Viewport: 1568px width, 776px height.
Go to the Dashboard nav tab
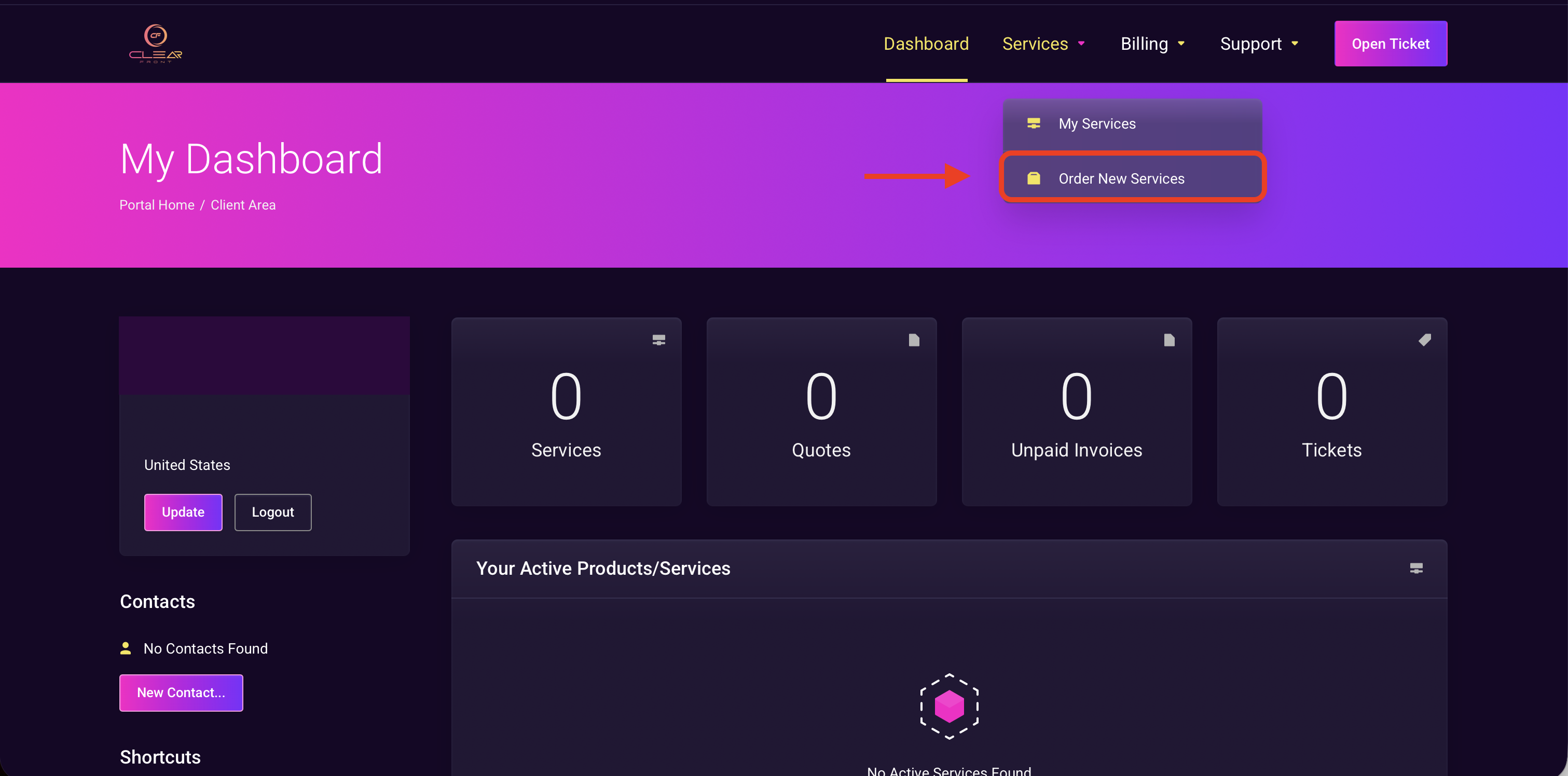(926, 44)
